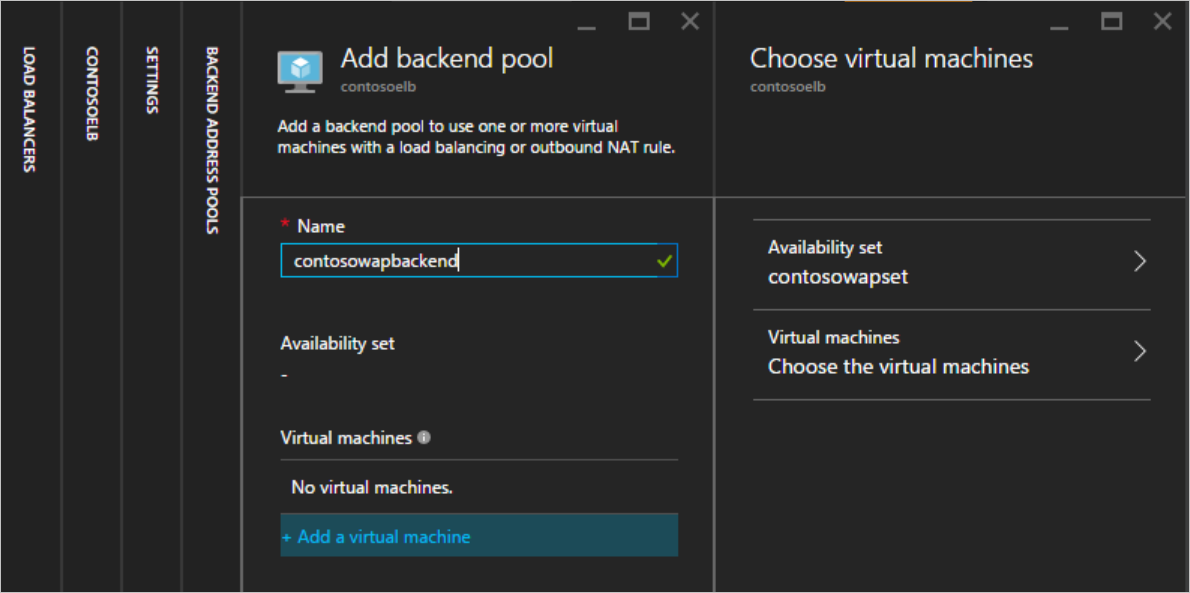Close the Choose virtual machines blade
1190x593 pixels.
coord(1163,21)
